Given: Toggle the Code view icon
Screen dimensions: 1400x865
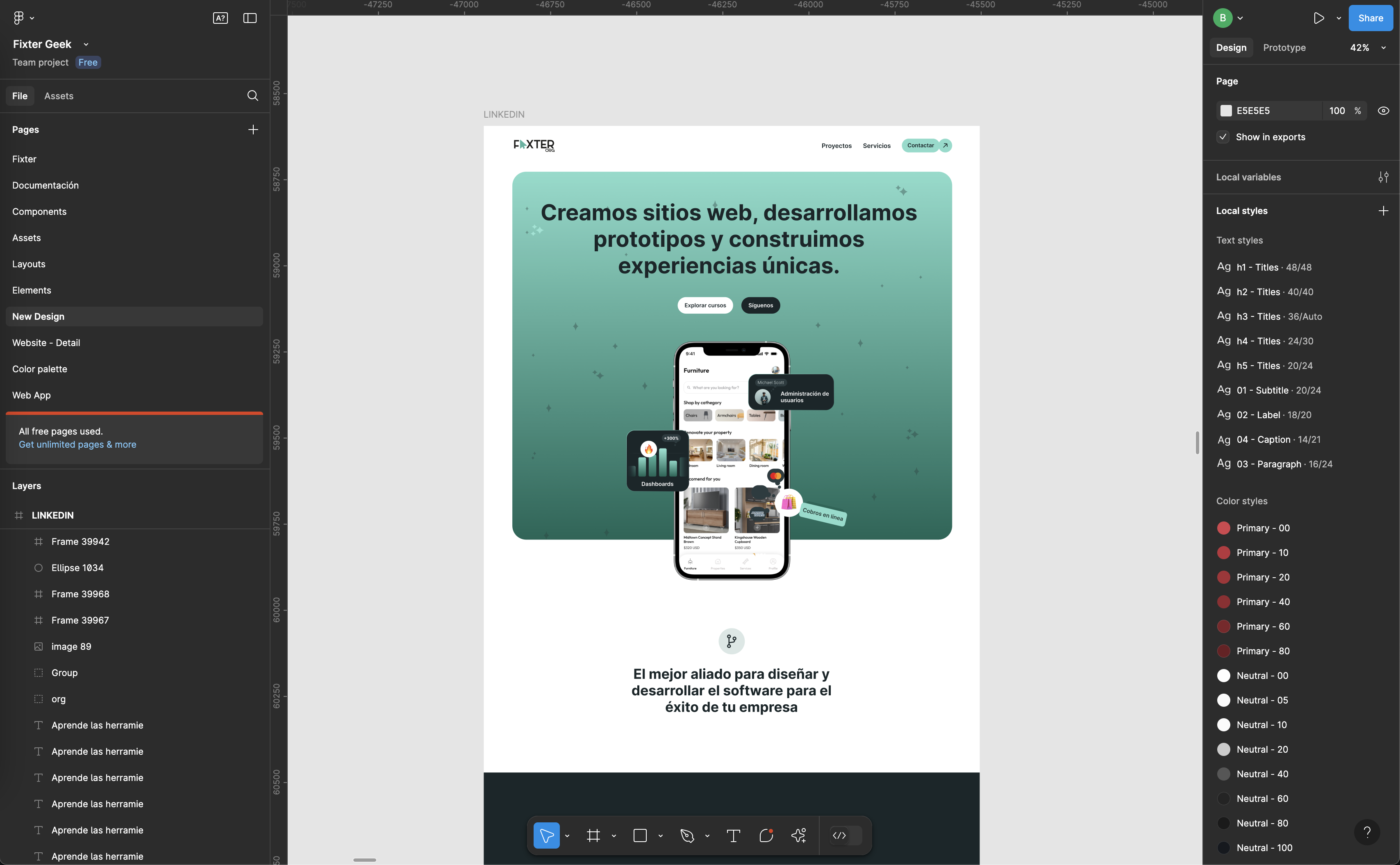Looking at the screenshot, I should pos(840,835).
